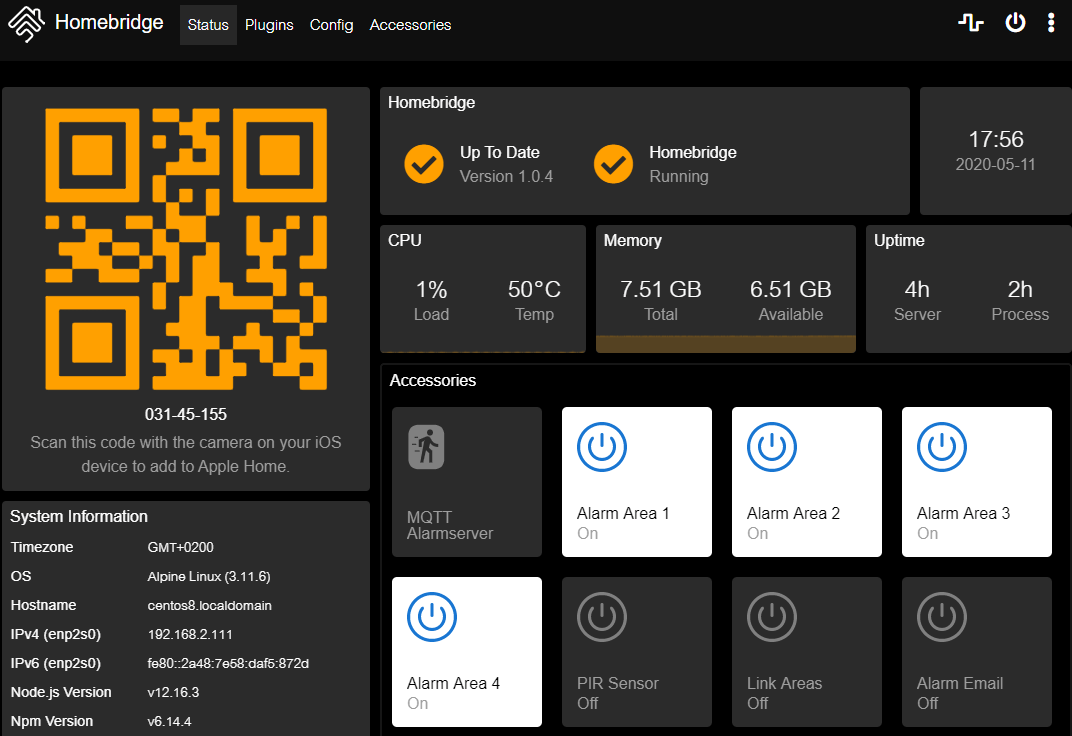
Task: Click the 17:56 clock widget
Action: coord(995,139)
